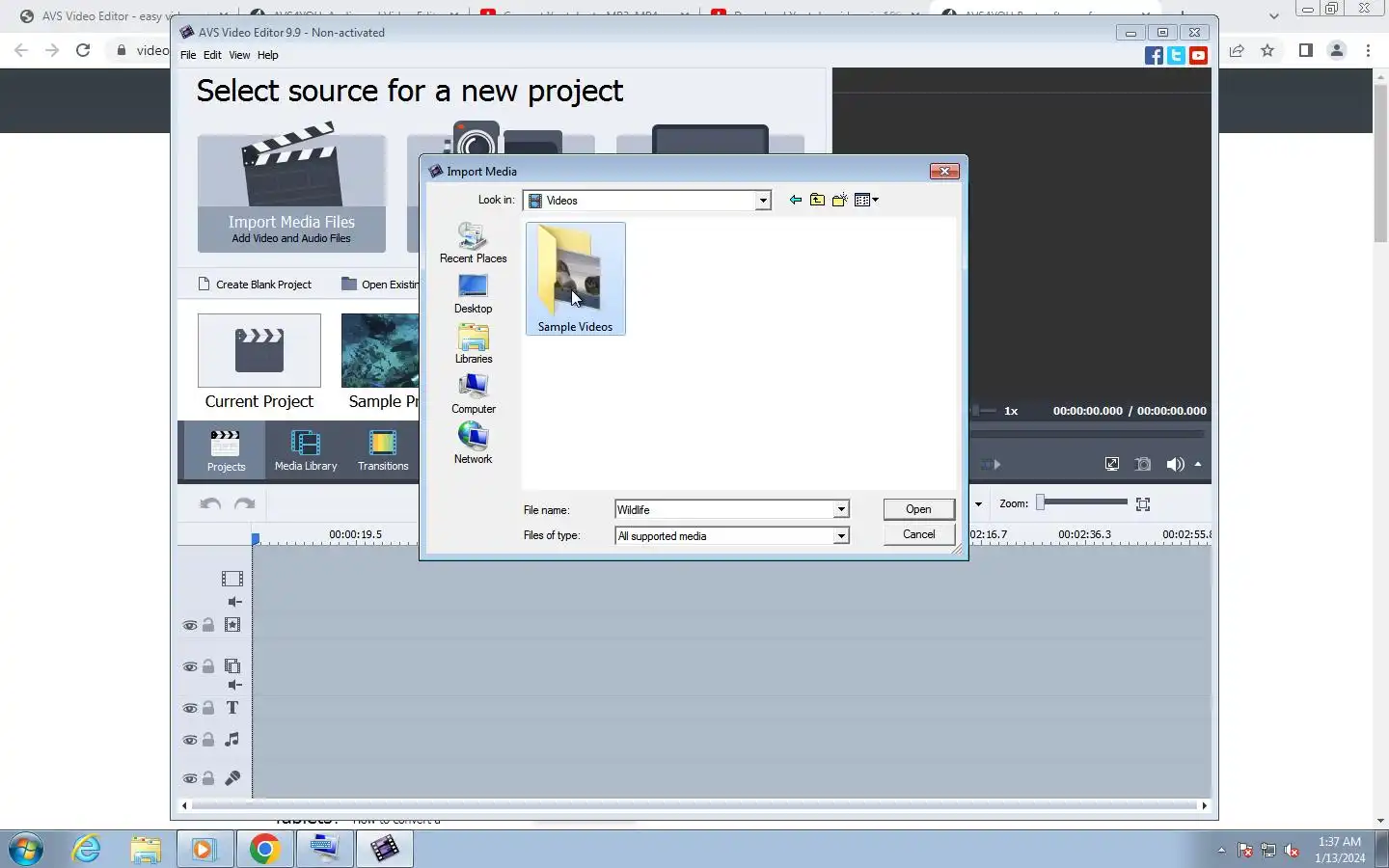The image size is (1389, 868).
Task: Click the main video audio speaker icon
Action: pos(235,602)
